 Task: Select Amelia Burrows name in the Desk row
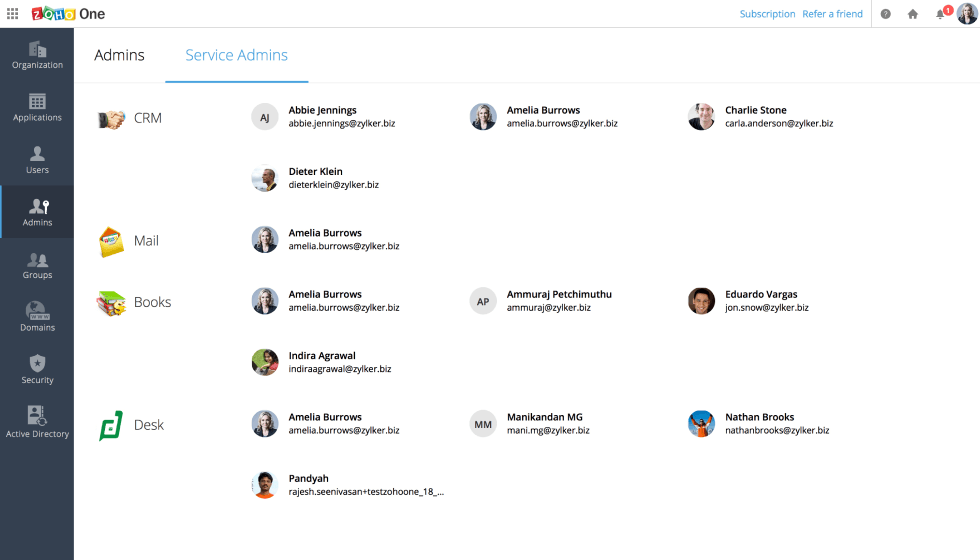click(325, 417)
